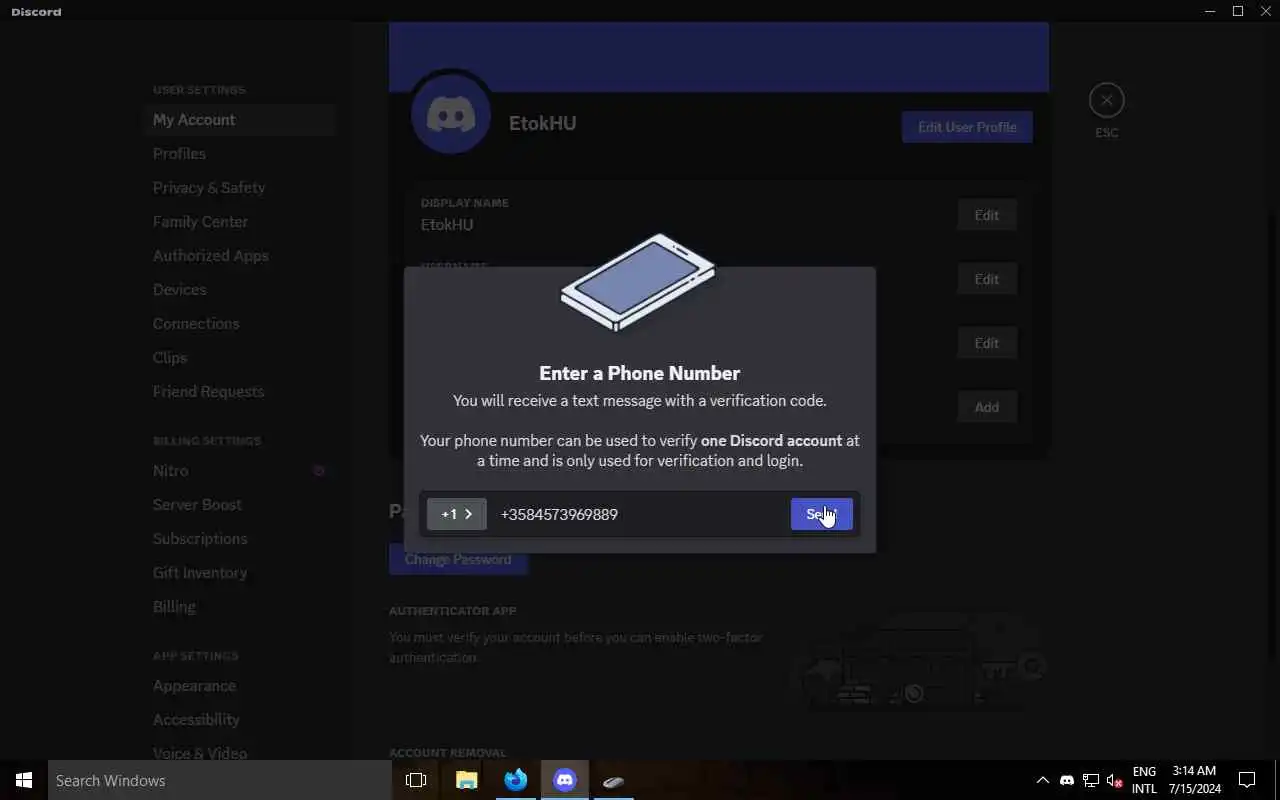
Task: Click Edit User Profile button
Action: click(967, 127)
